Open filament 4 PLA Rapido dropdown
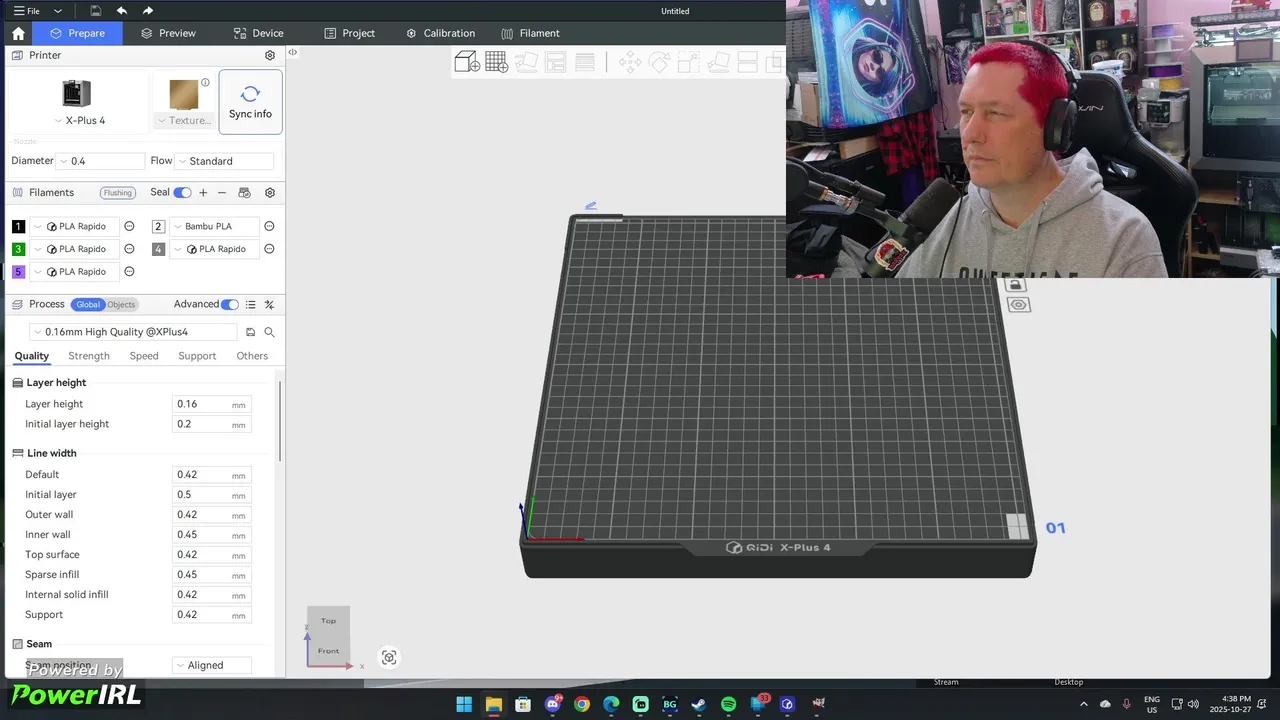The width and height of the screenshot is (1280, 720). tap(215, 249)
